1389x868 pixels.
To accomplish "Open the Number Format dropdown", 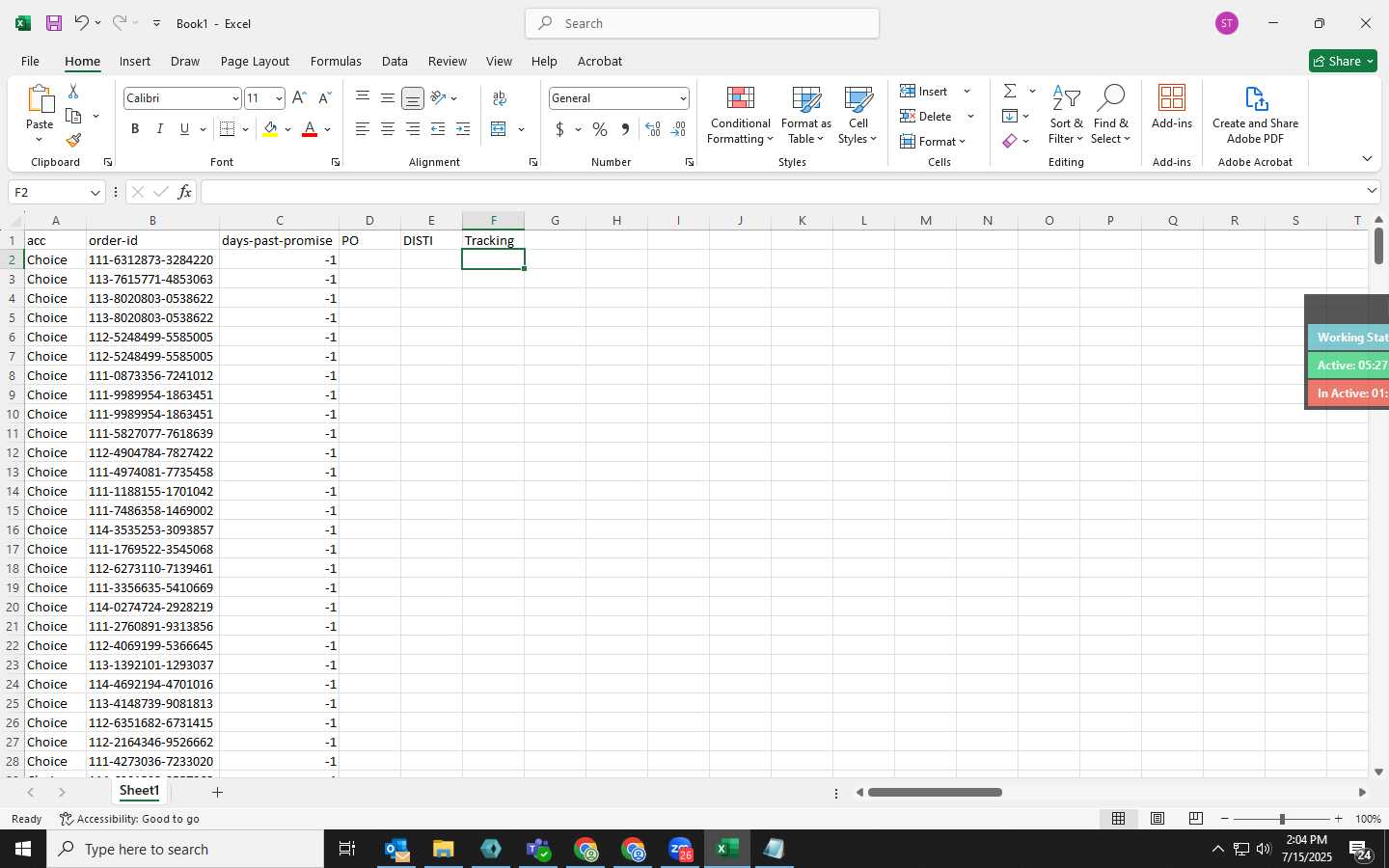I will point(683,98).
